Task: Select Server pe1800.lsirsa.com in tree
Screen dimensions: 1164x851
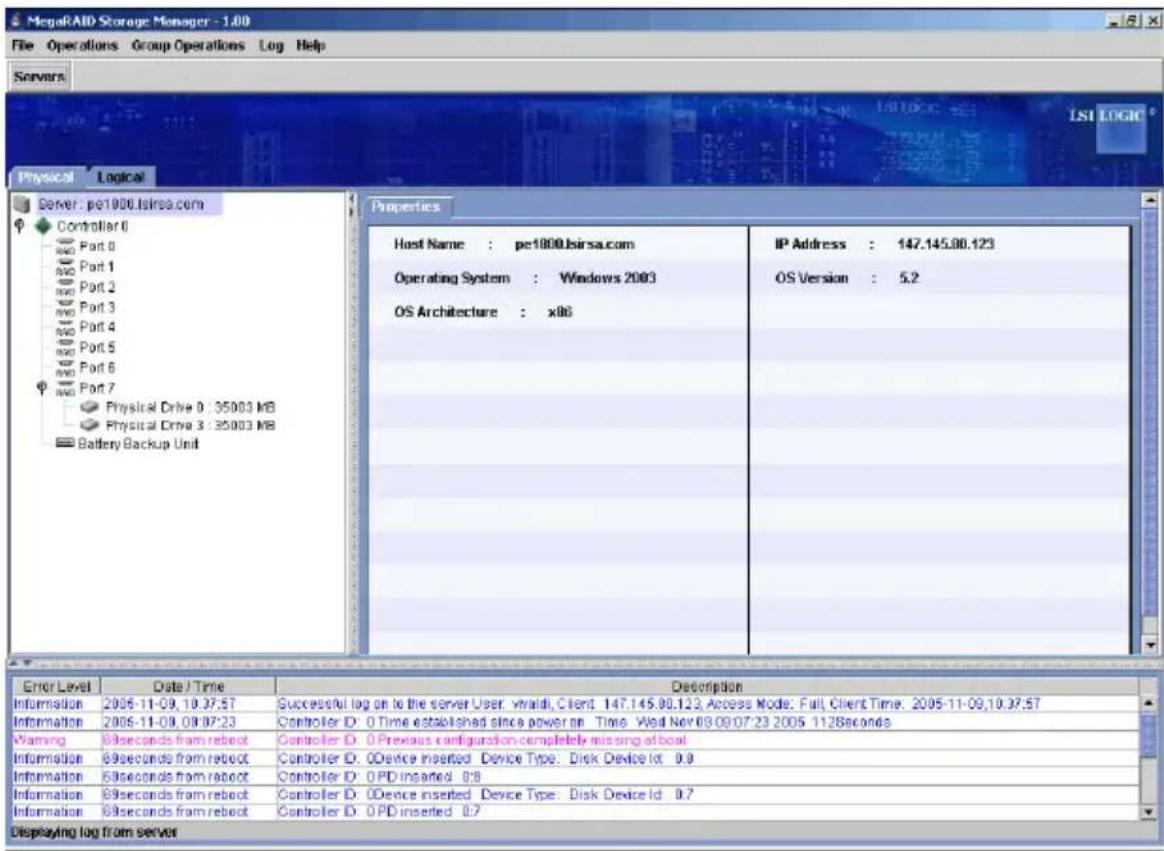Action: tap(120, 204)
